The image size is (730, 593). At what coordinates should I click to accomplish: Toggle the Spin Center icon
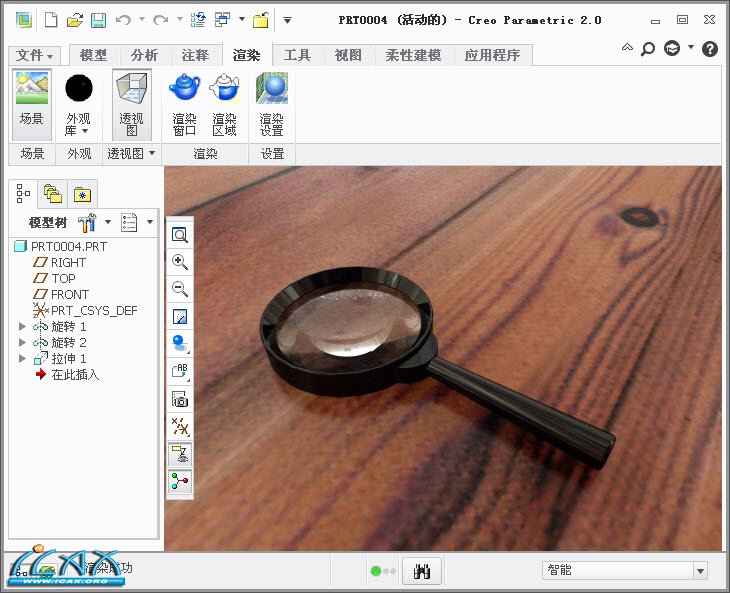[180, 481]
